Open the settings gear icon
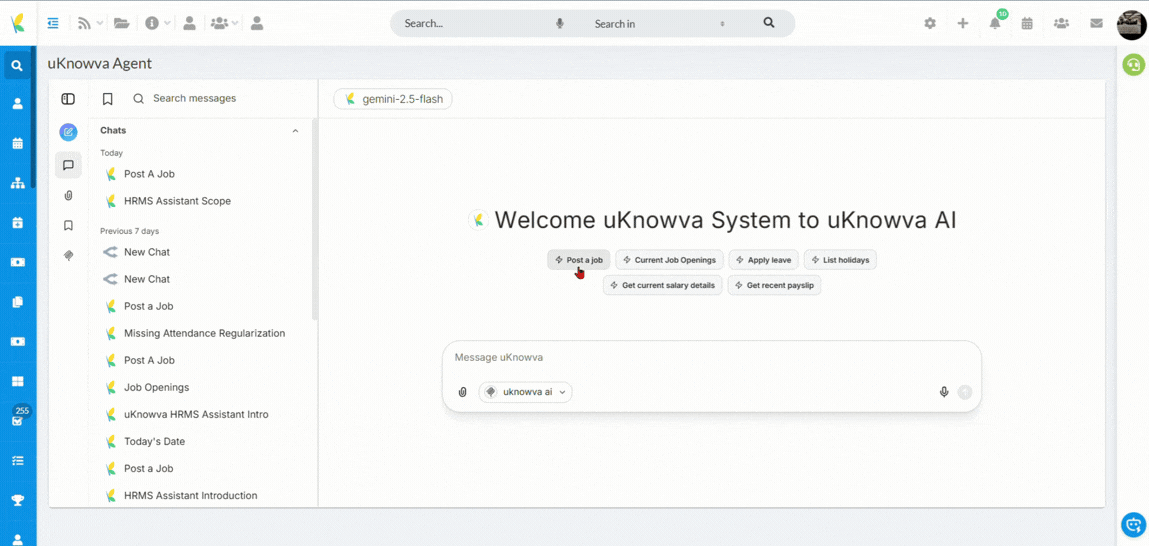This screenshot has width=1149, height=546. 930,23
